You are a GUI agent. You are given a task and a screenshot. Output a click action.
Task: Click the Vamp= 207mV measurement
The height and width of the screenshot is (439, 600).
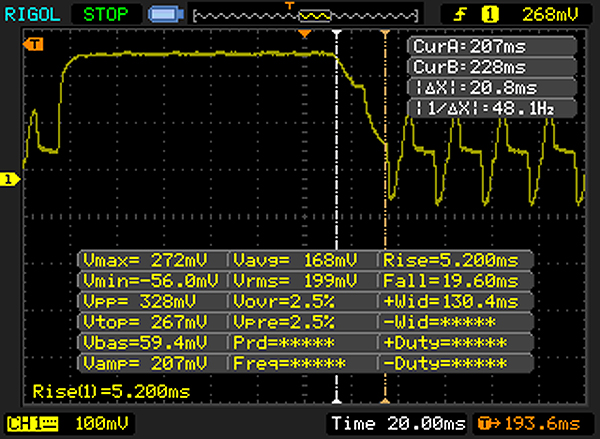click(153, 363)
